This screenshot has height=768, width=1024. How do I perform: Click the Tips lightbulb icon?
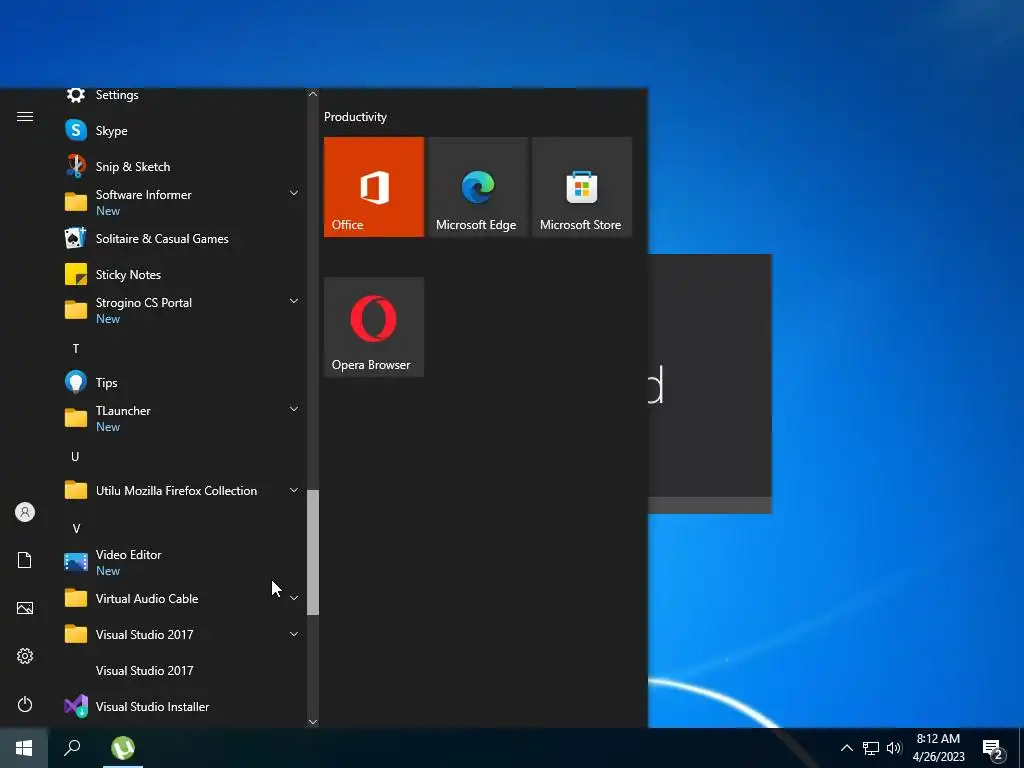[x=76, y=382]
